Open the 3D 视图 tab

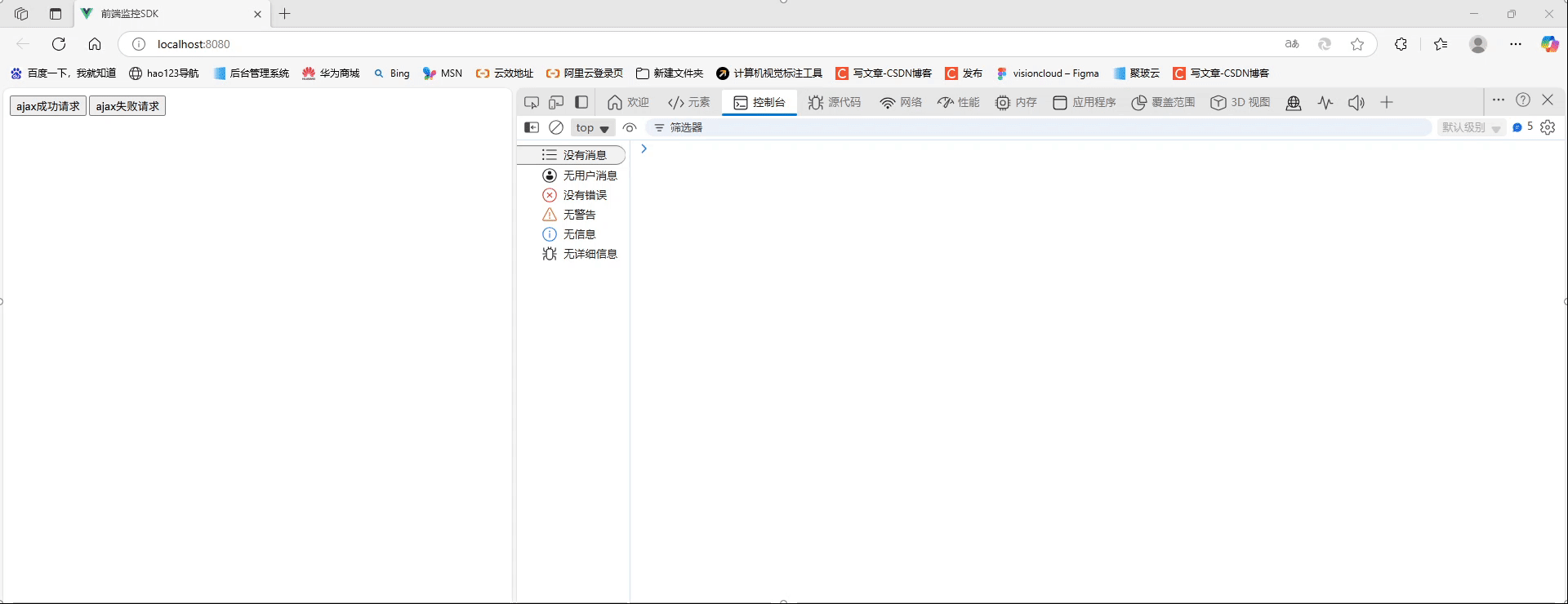point(1241,102)
